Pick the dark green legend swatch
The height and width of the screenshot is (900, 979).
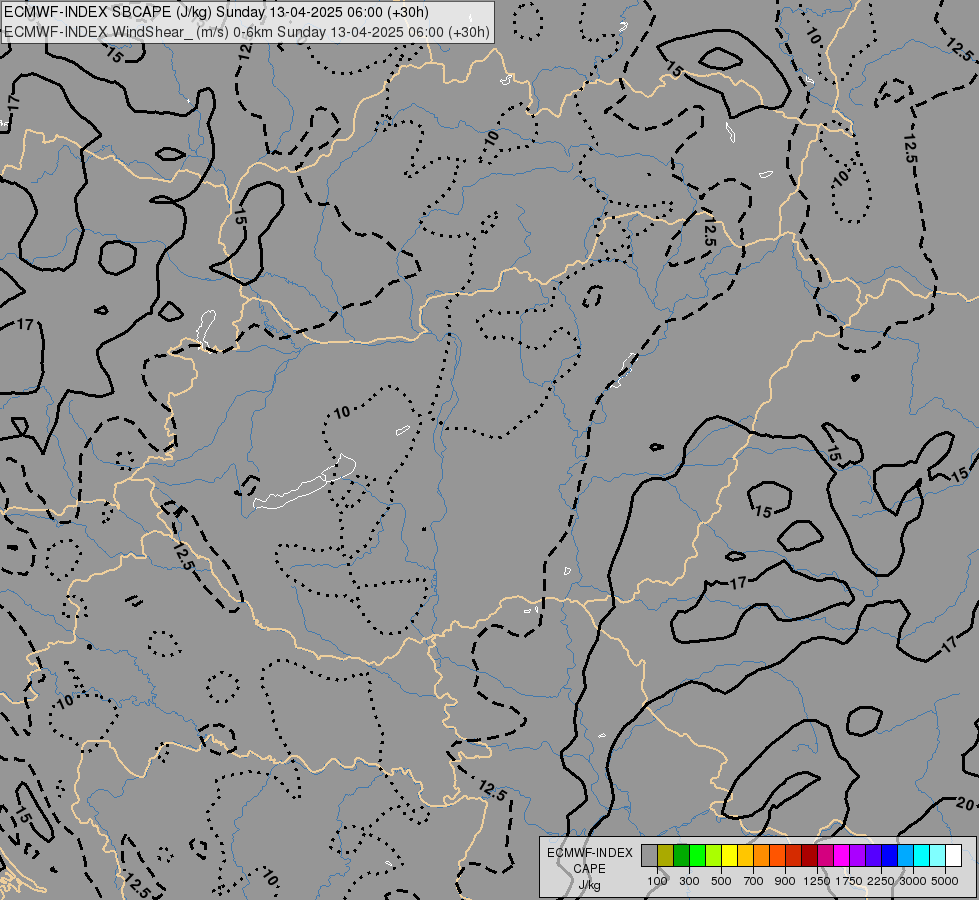[x=681, y=855]
